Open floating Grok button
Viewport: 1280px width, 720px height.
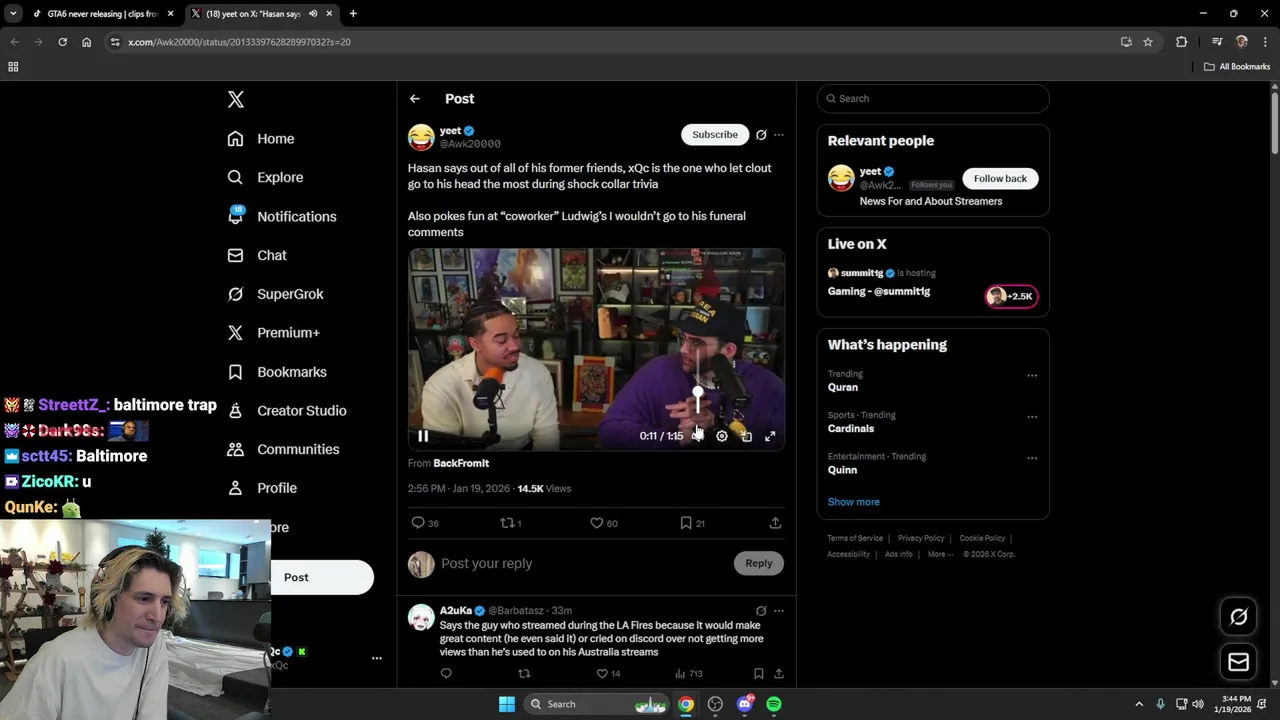pyautogui.click(x=1238, y=617)
